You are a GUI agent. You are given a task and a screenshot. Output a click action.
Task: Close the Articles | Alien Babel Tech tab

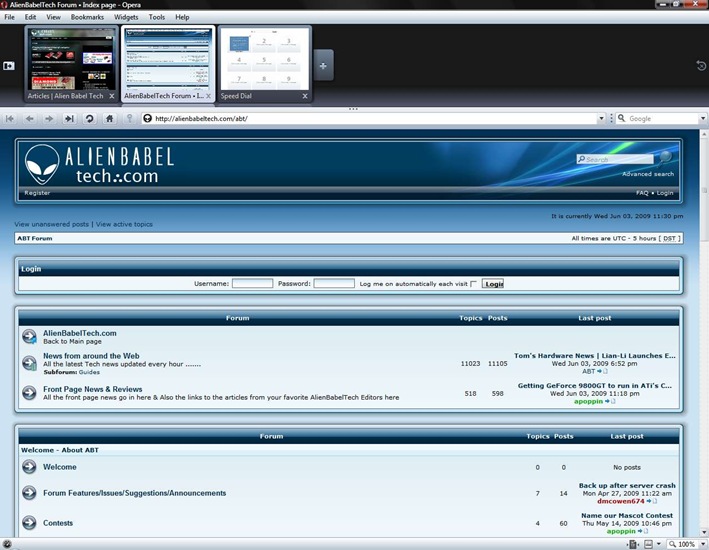[112, 96]
